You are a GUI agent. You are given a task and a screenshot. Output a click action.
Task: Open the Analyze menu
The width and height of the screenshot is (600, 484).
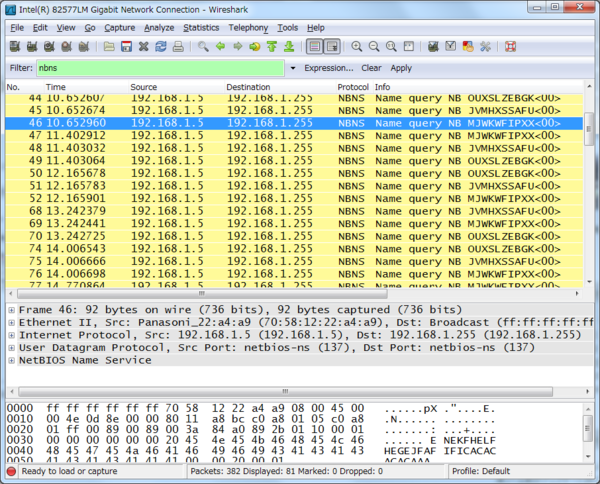point(159,28)
